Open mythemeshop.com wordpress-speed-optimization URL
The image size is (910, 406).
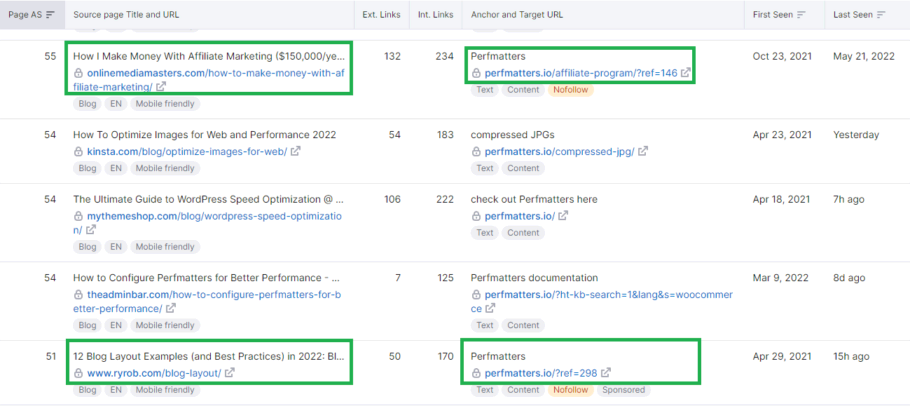[208, 223]
